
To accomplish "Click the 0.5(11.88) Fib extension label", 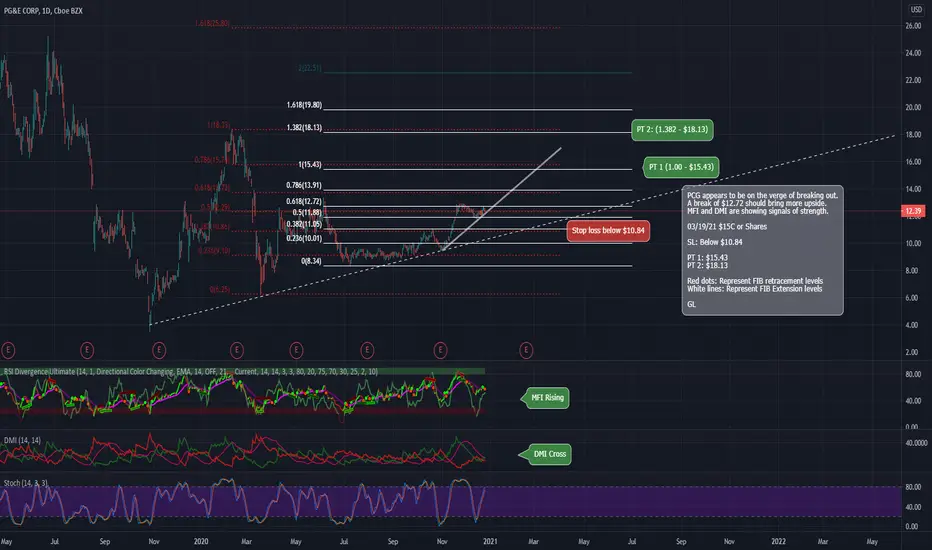I will (x=307, y=213).
